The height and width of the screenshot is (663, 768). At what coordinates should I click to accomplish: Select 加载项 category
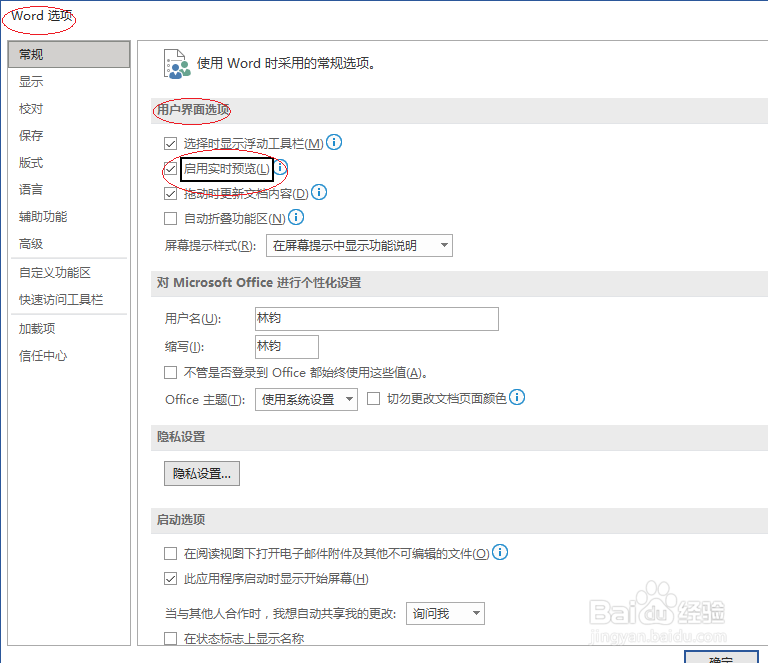[x=69, y=329]
